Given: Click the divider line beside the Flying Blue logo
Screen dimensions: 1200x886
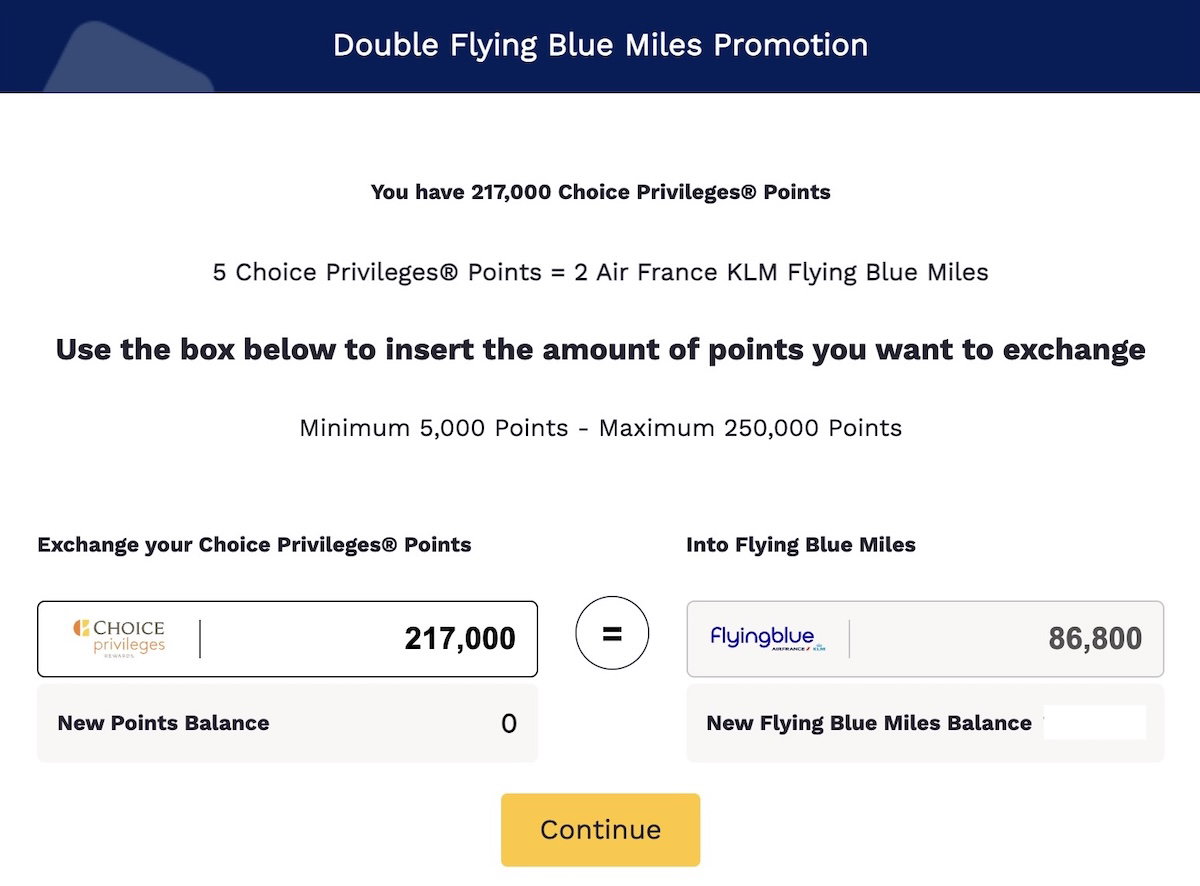Looking at the screenshot, I should (849, 639).
